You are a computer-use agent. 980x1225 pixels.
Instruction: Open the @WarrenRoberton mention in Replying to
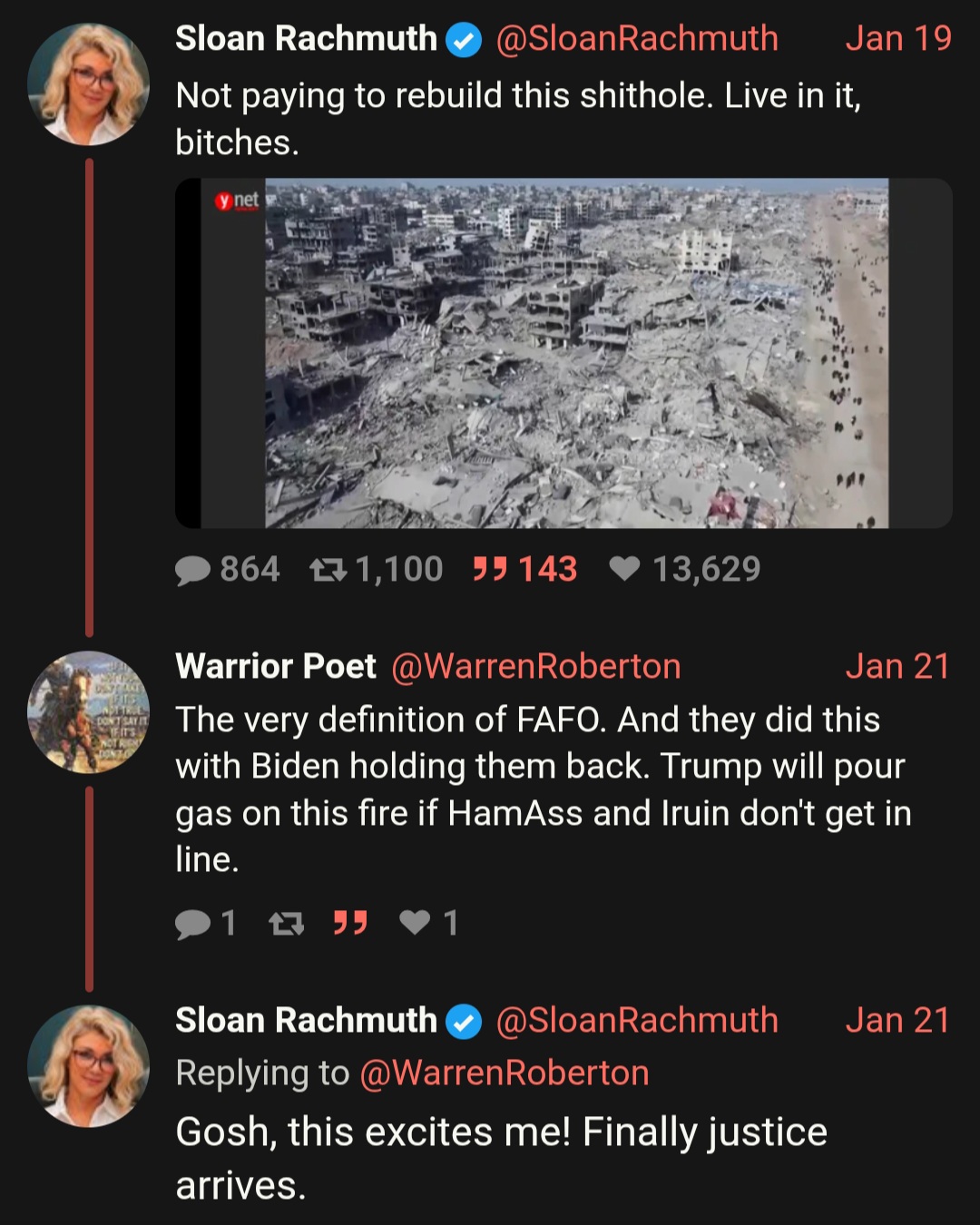505,1073
